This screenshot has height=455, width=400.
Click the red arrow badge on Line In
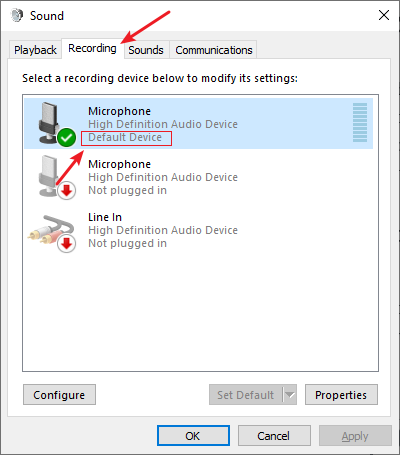[67, 244]
